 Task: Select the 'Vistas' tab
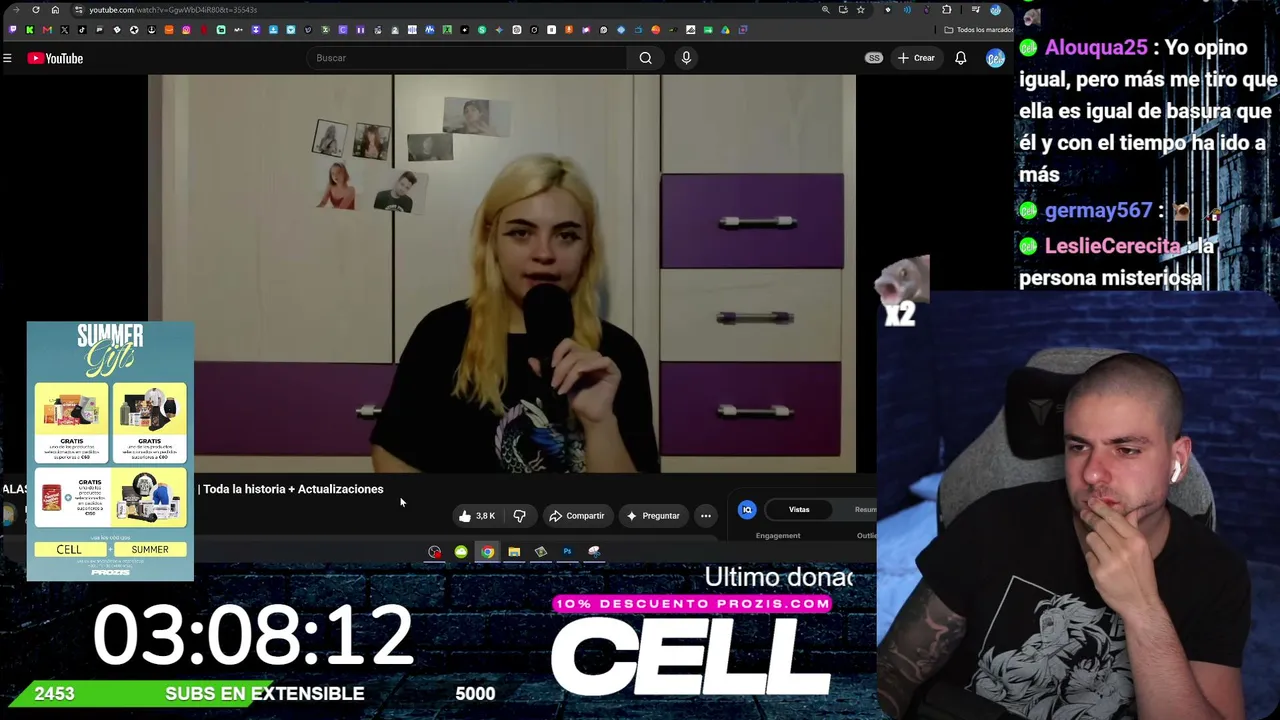(x=799, y=510)
